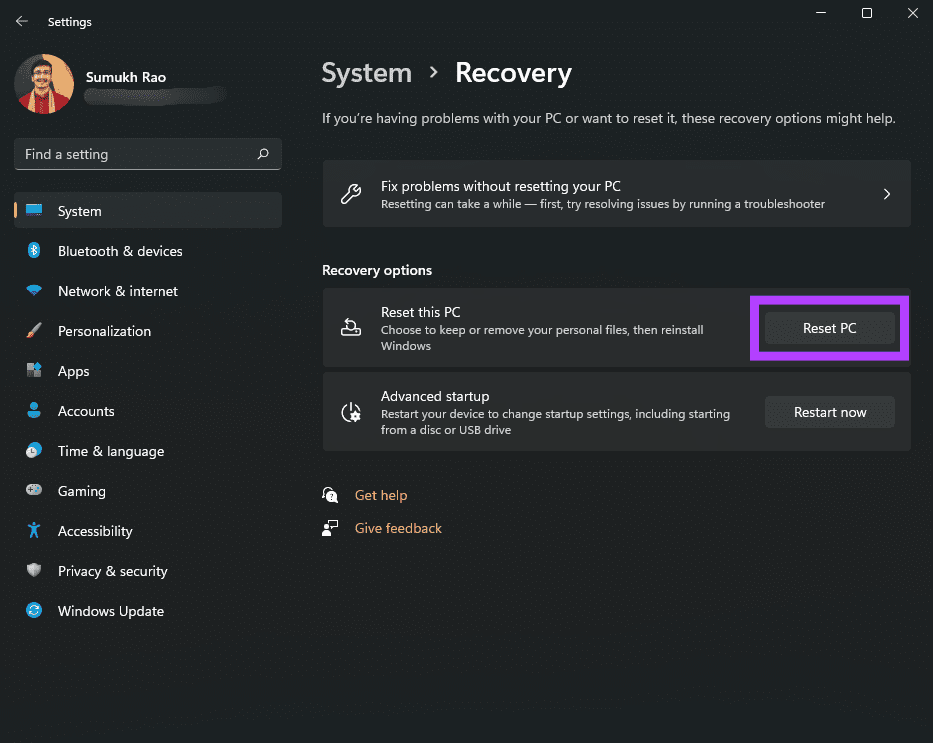Click the Reset PC button

coord(829,328)
